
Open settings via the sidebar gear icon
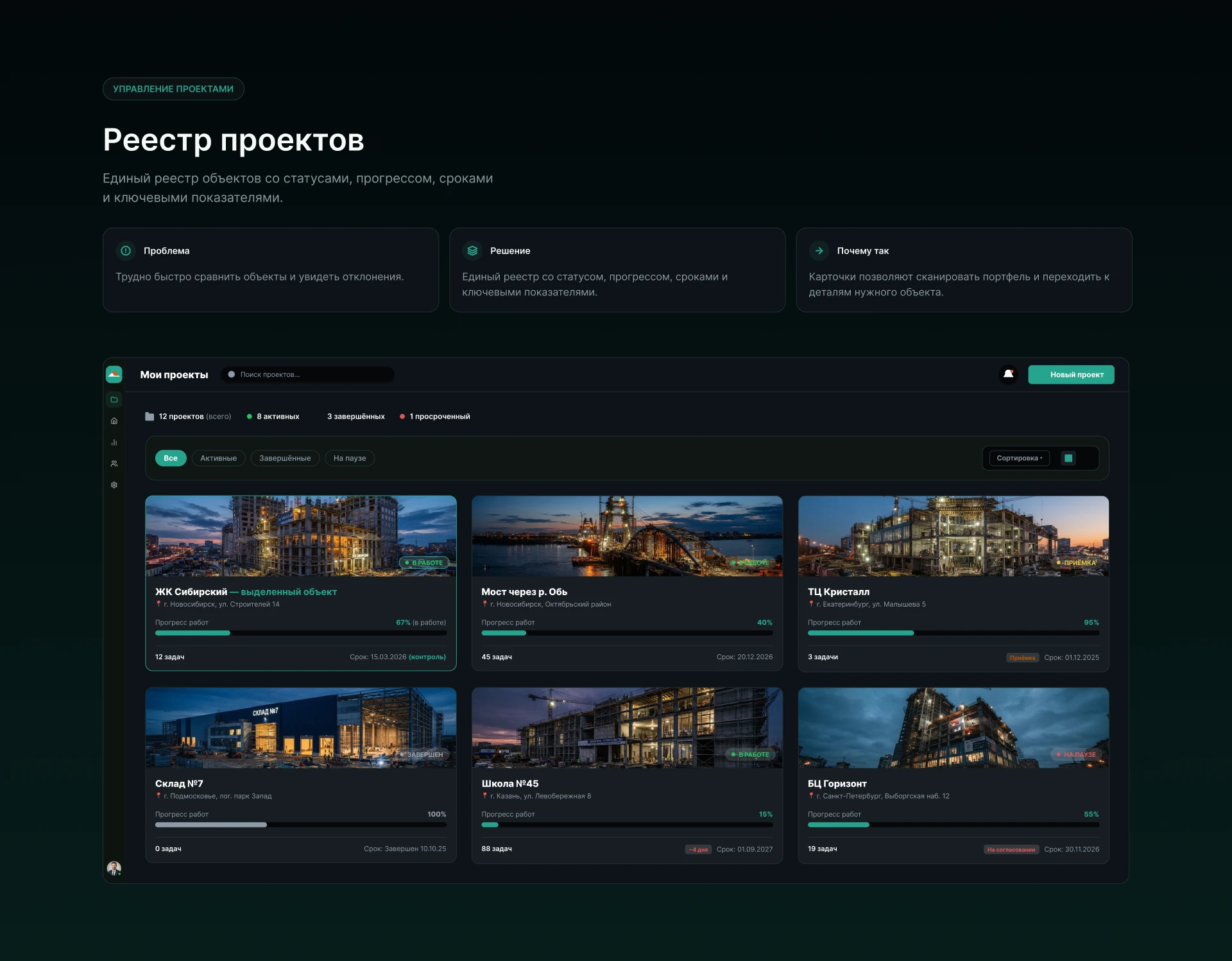pyautogui.click(x=114, y=485)
